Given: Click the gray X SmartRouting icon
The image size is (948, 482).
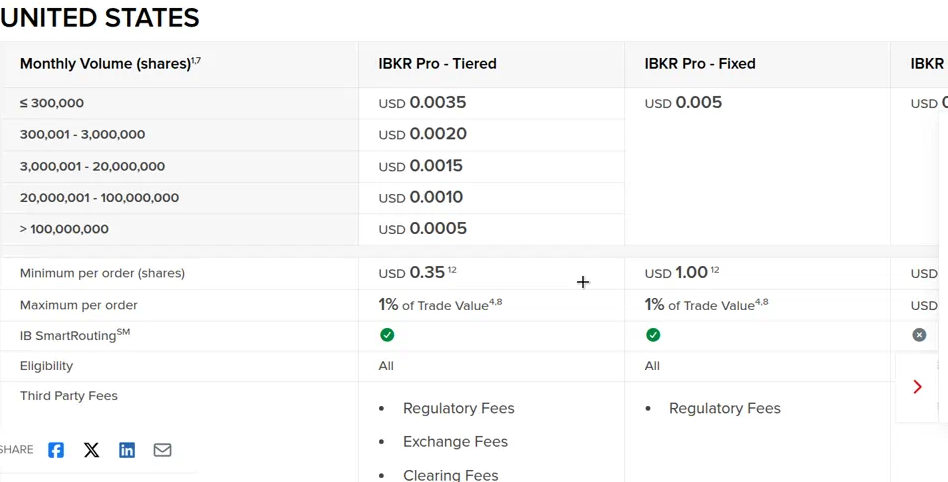Looking at the screenshot, I should point(919,334).
